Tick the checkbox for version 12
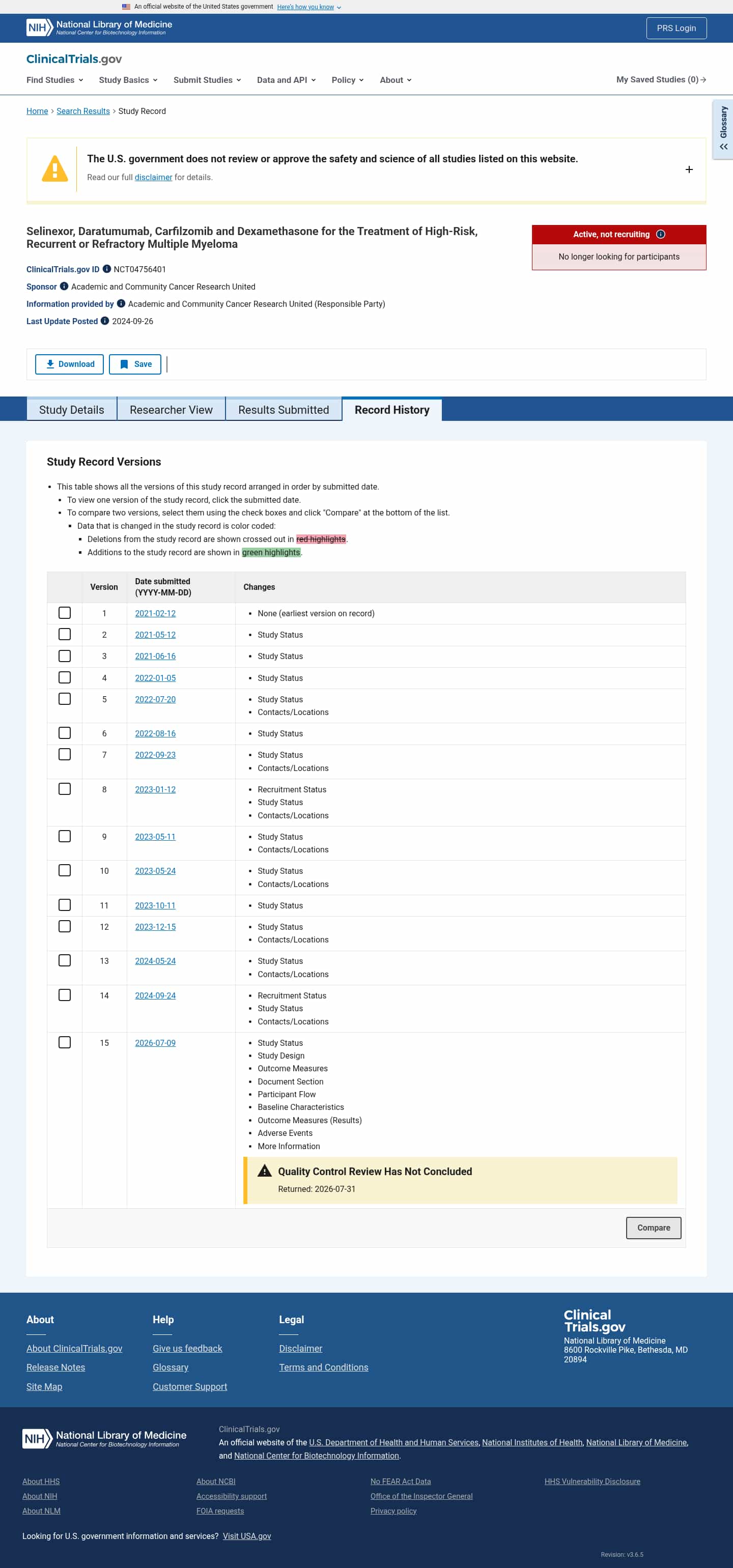This screenshot has height=1568, width=733. click(x=65, y=926)
